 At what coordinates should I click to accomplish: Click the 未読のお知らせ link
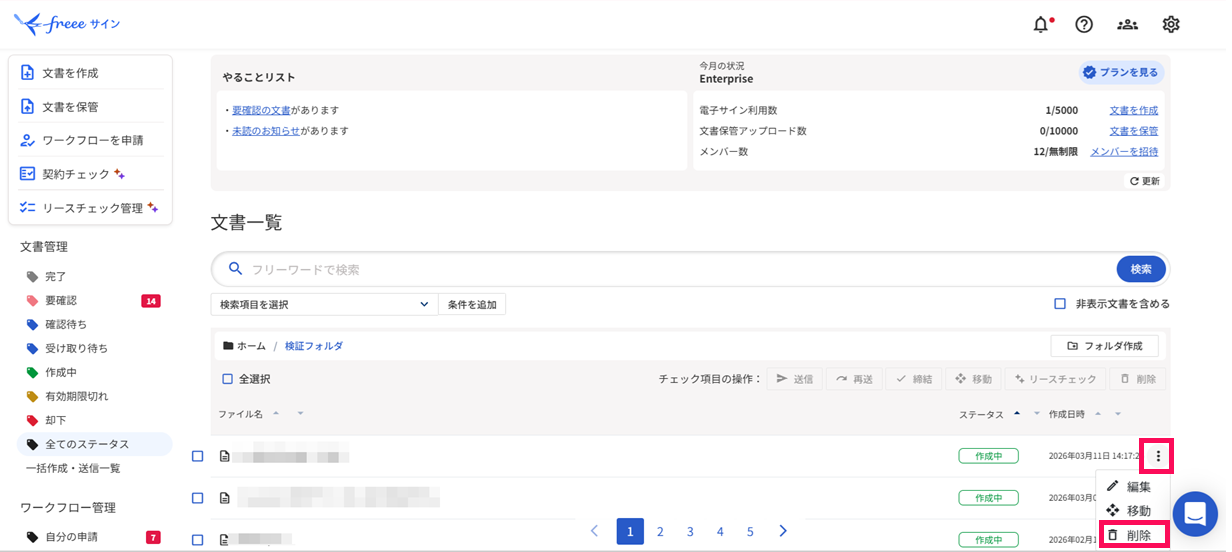[266, 131]
